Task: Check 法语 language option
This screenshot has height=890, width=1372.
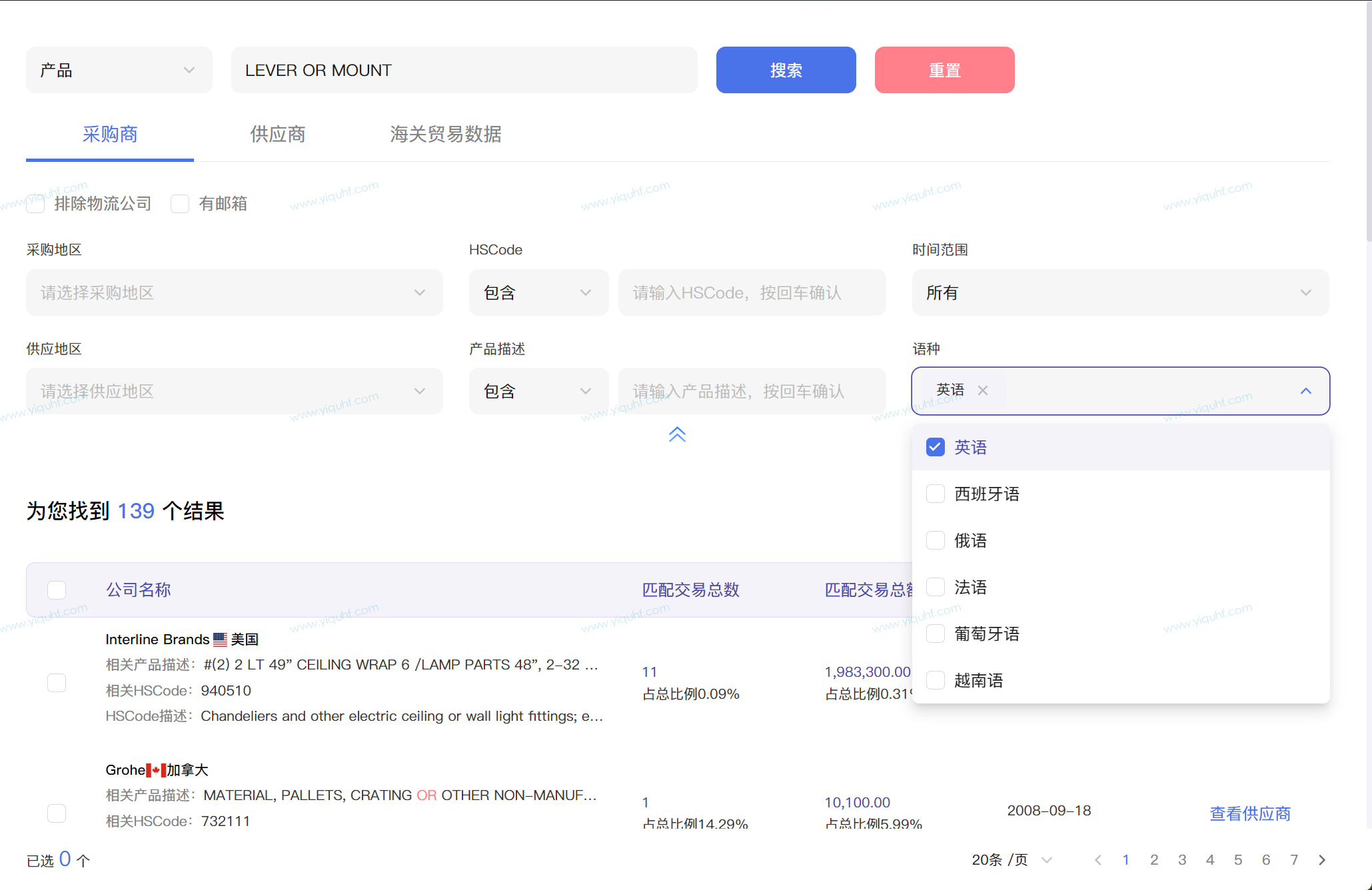Action: click(x=936, y=587)
